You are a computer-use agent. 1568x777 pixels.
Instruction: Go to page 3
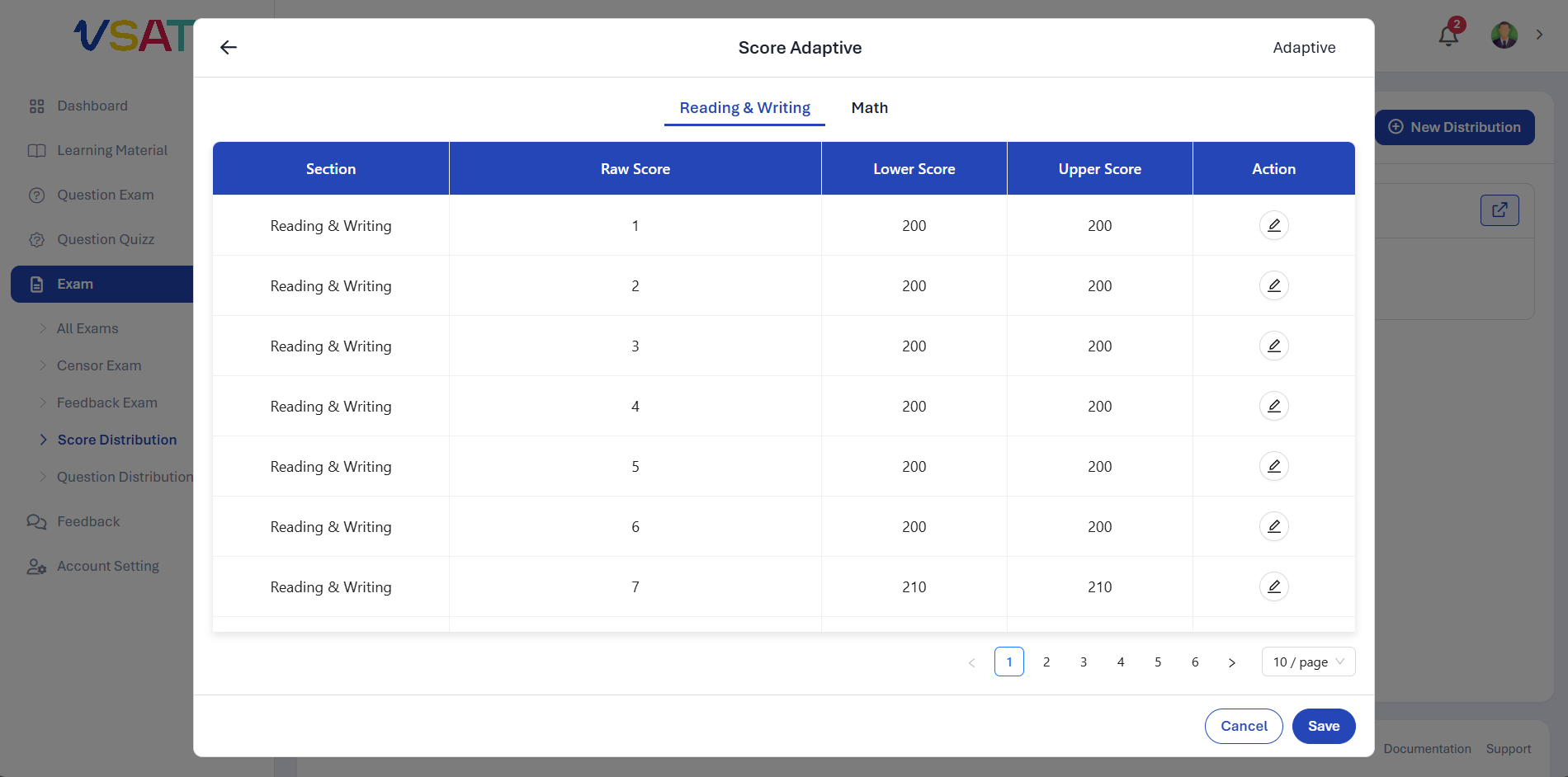[1084, 662]
